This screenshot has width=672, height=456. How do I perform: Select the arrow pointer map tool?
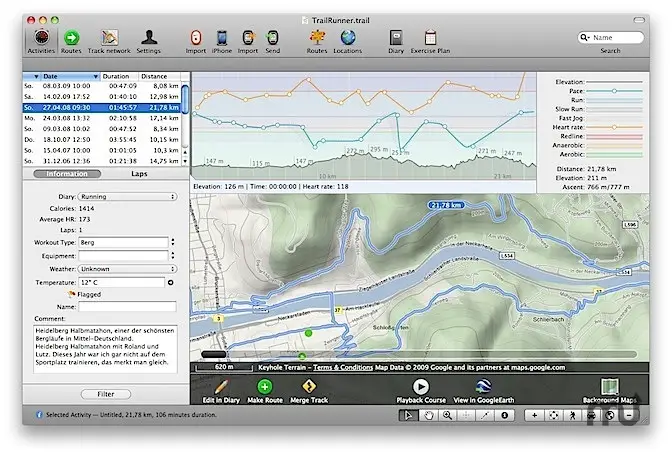408,415
